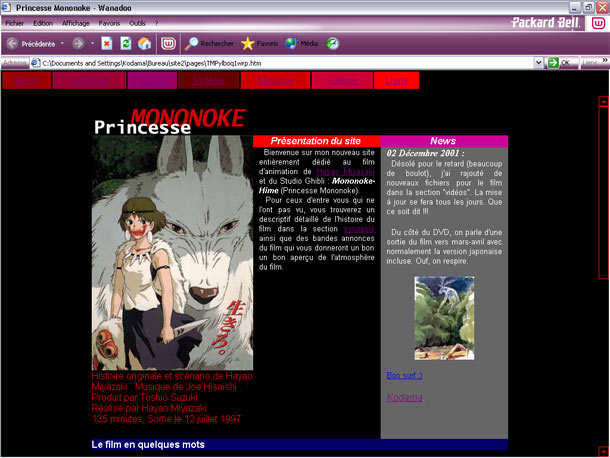610x458 pixels.
Task: Refresh the page with green arrows icon
Action: [x=126, y=44]
